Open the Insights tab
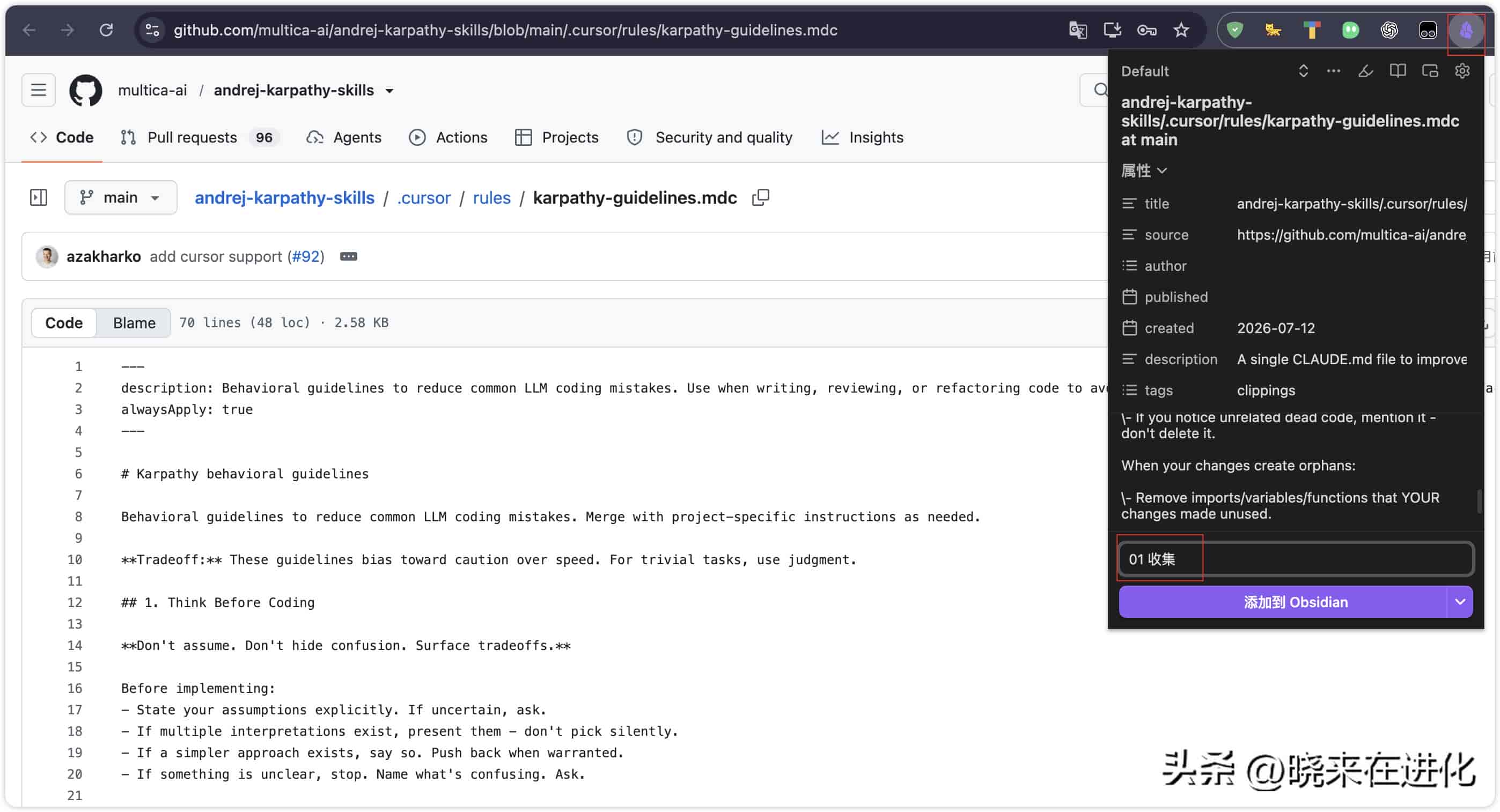 pos(862,137)
